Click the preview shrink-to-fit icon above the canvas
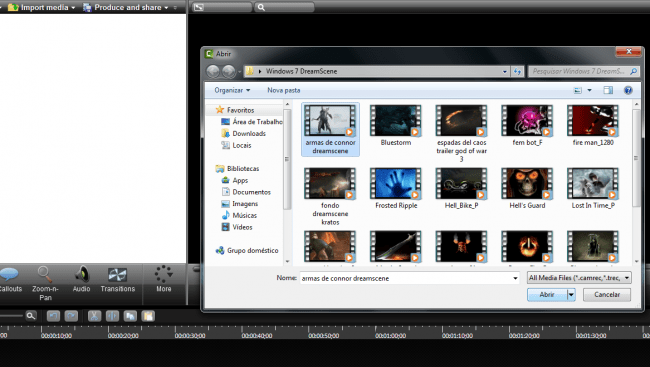The image size is (650, 367). [x=199, y=7]
